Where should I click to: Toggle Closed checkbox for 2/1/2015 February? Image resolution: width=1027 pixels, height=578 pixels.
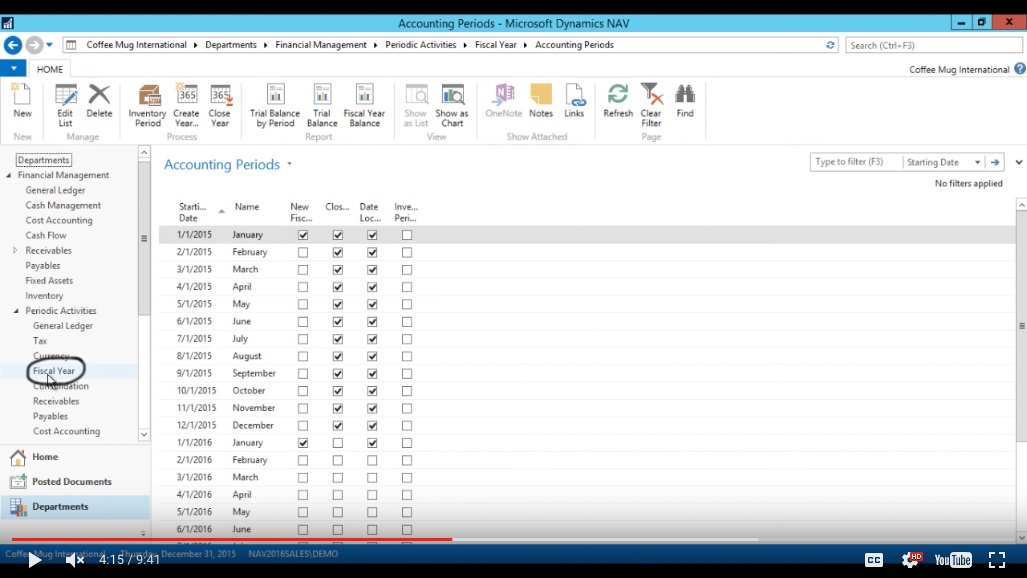[x=337, y=252]
